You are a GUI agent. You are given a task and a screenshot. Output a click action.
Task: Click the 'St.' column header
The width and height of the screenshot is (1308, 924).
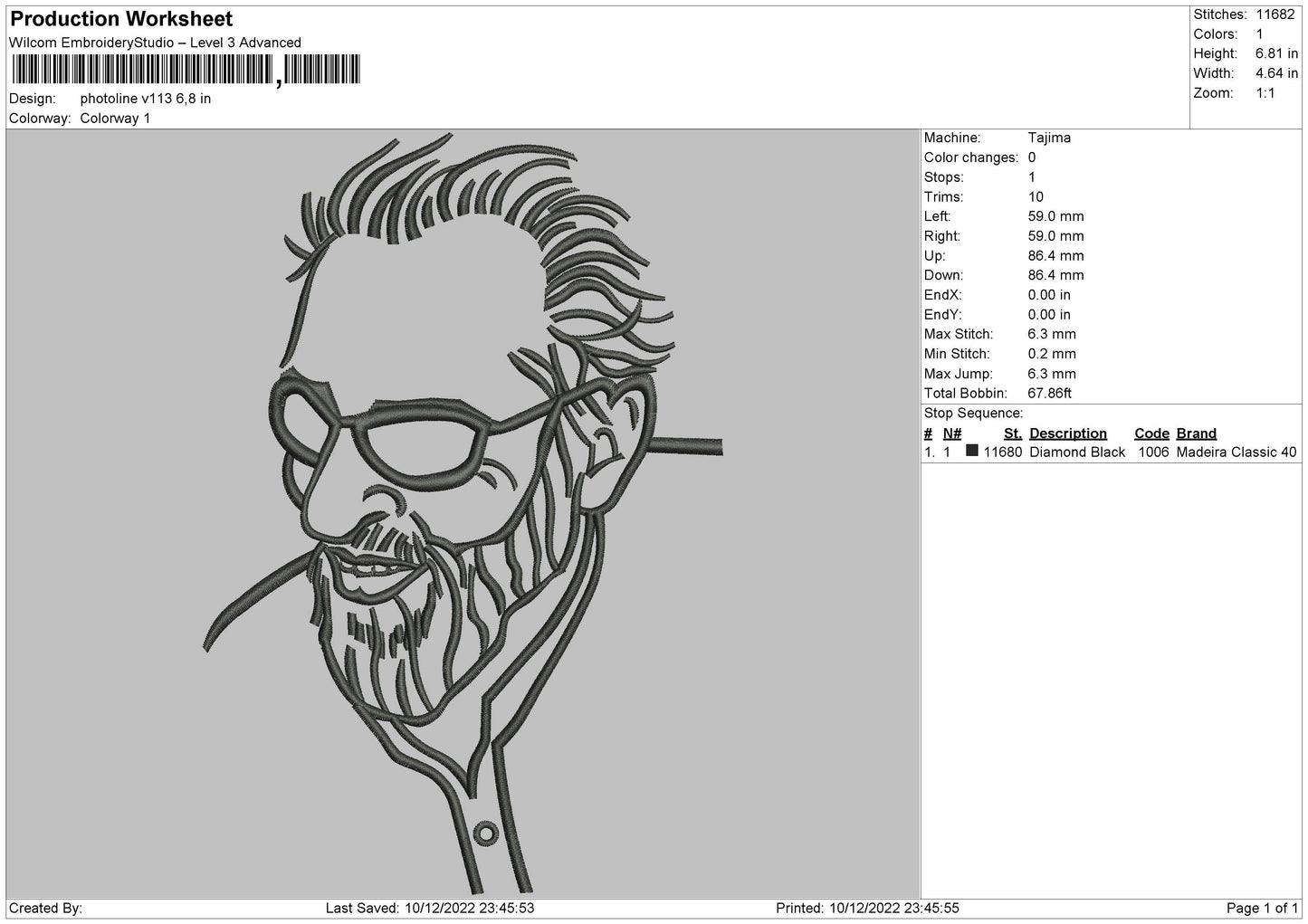pyautogui.click(x=1013, y=433)
